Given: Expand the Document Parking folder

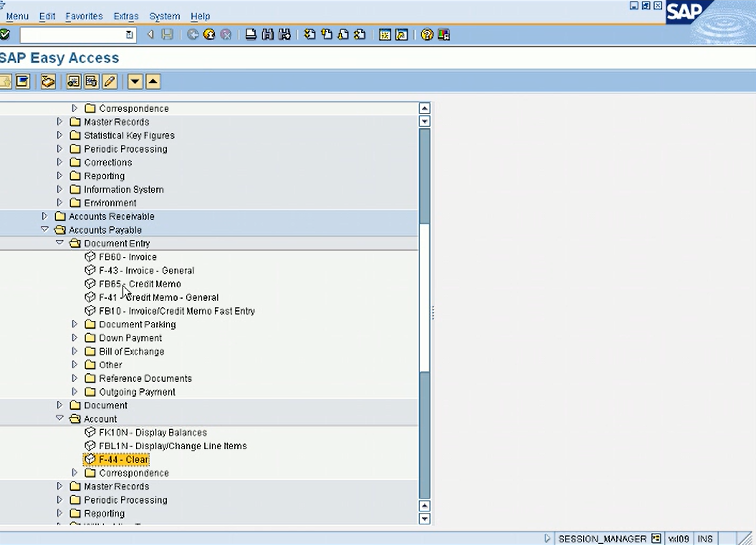Looking at the screenshot, I should [x=75, y=324].
